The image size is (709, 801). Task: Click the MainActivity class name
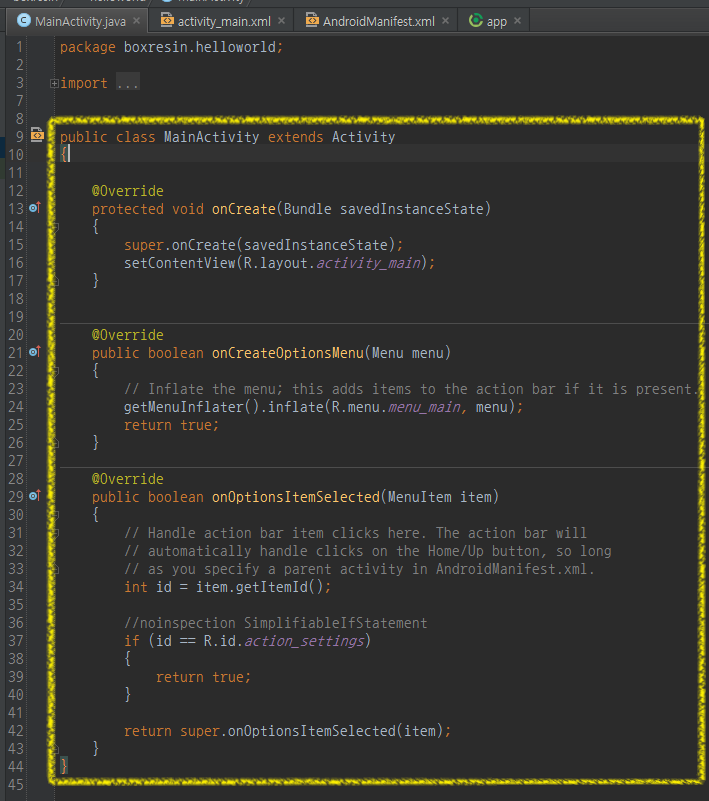click(x=211, y=137)
